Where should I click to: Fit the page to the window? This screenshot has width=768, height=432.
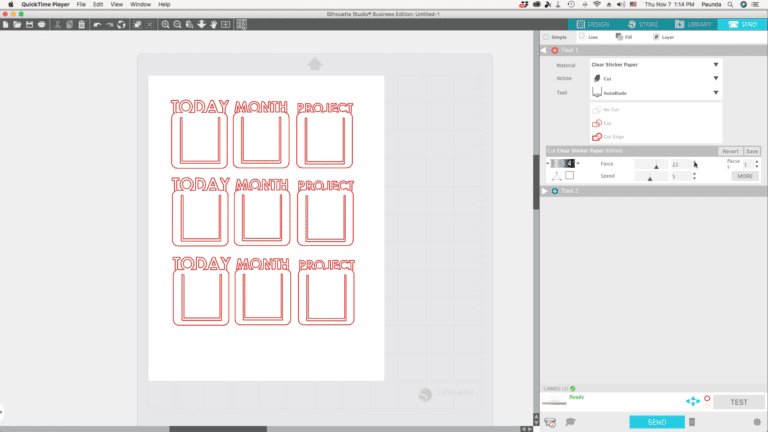pos(225,24)
